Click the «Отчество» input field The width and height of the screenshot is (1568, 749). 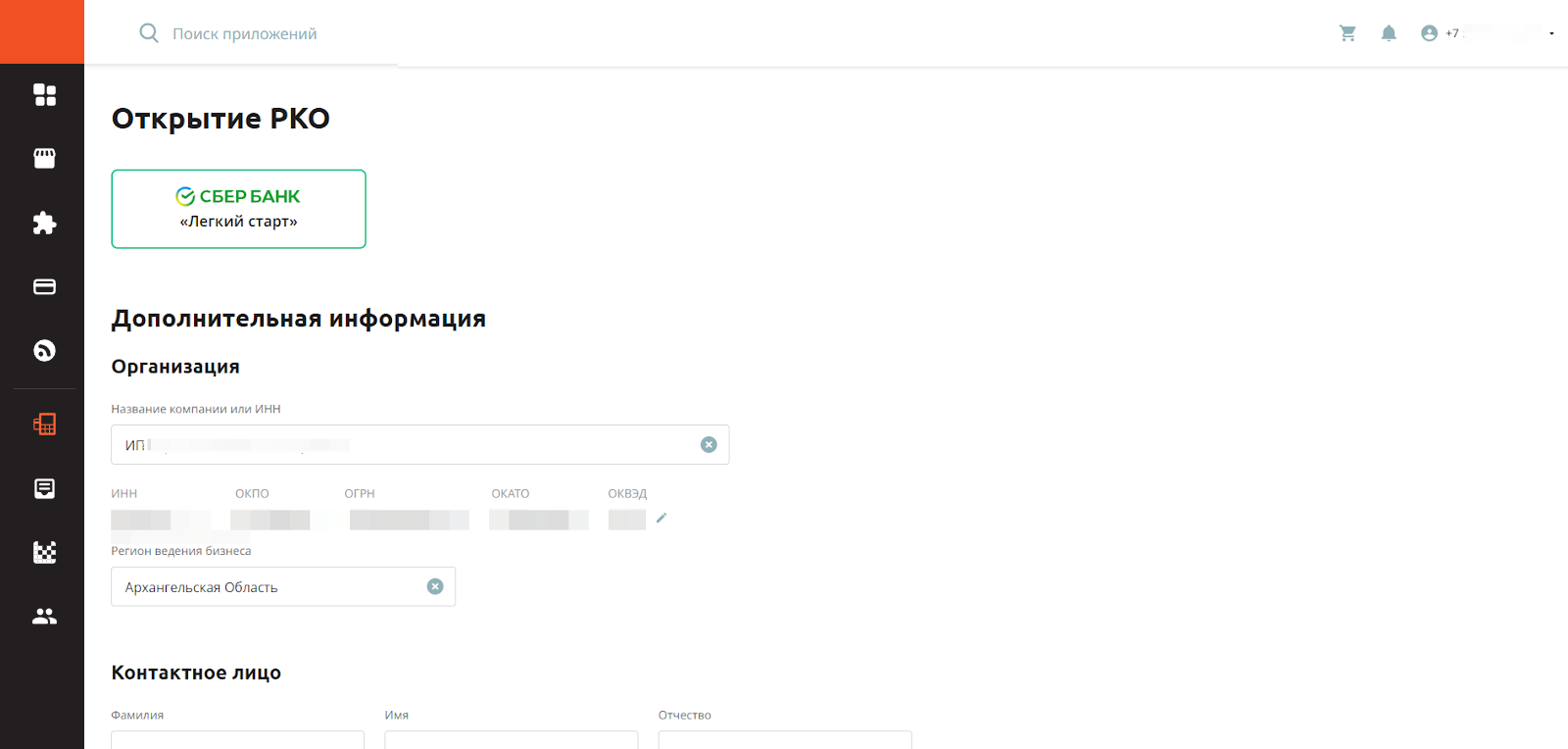[785, 740]
